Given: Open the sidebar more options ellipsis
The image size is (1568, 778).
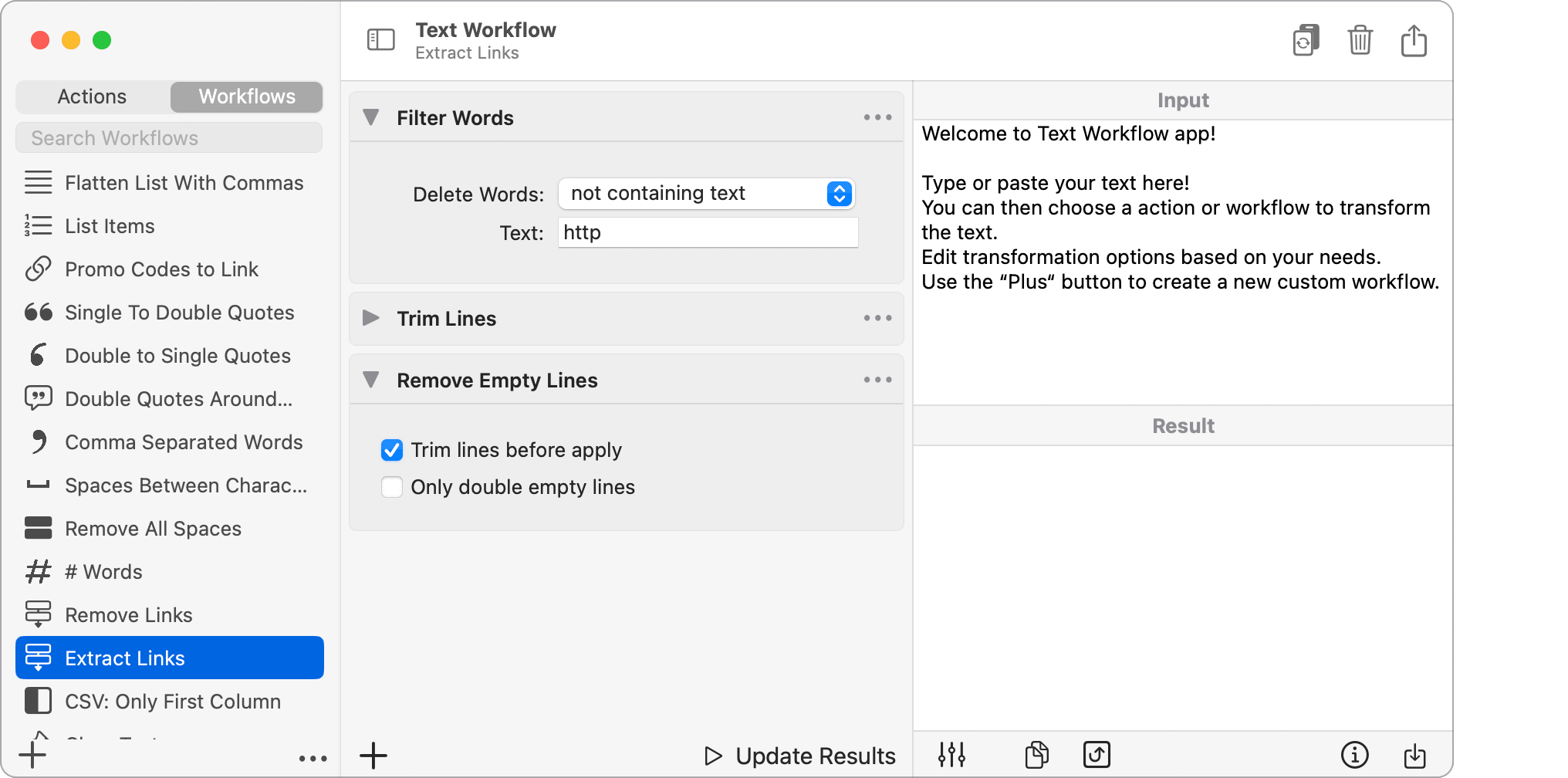Looking at the screenshot, I should 313,759.
